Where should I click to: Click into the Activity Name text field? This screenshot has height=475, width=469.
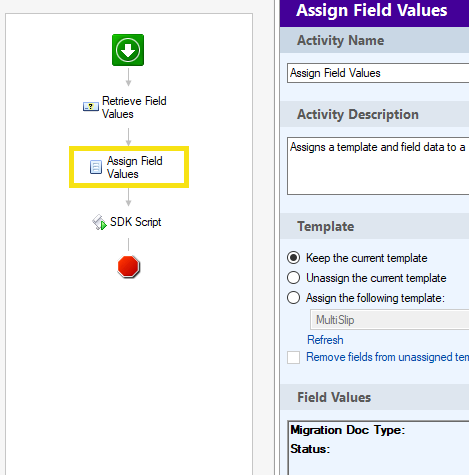tap(378, 73)
